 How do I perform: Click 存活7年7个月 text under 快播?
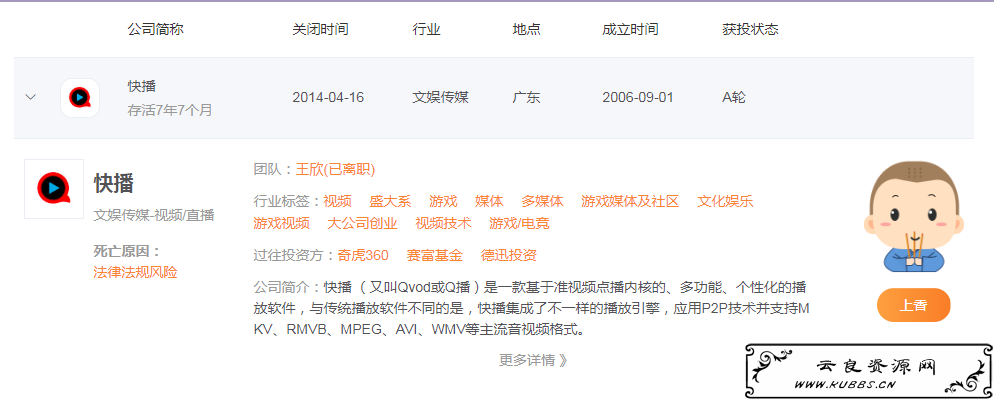pos(170,110)
